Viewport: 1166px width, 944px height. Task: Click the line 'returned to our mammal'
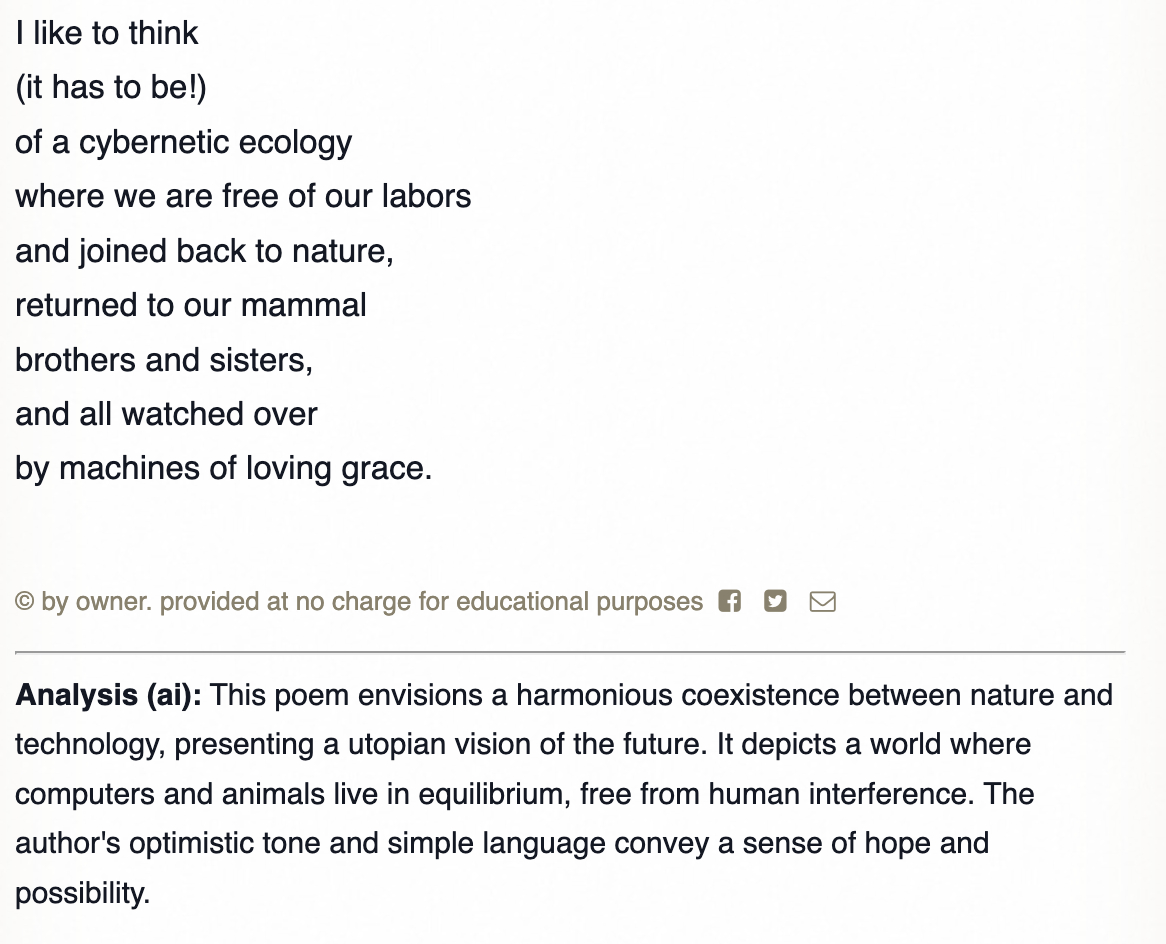click(x=191, y=305)
